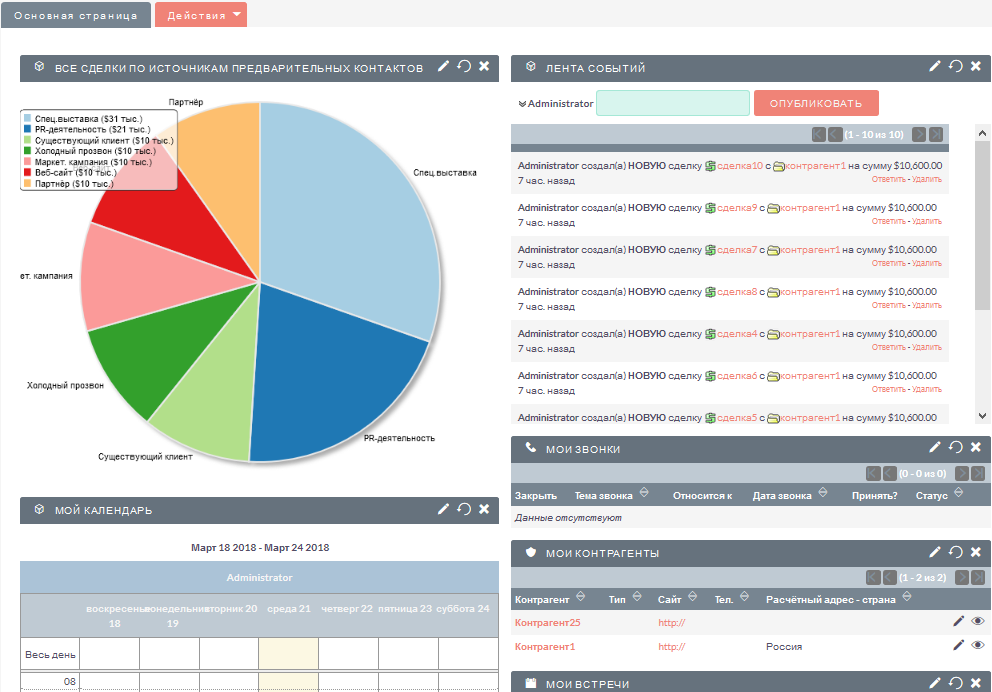Viewport: 992px width, 692px height.
Task: View Контрагент25 details via eye icon
Action: tap(977, 621)
